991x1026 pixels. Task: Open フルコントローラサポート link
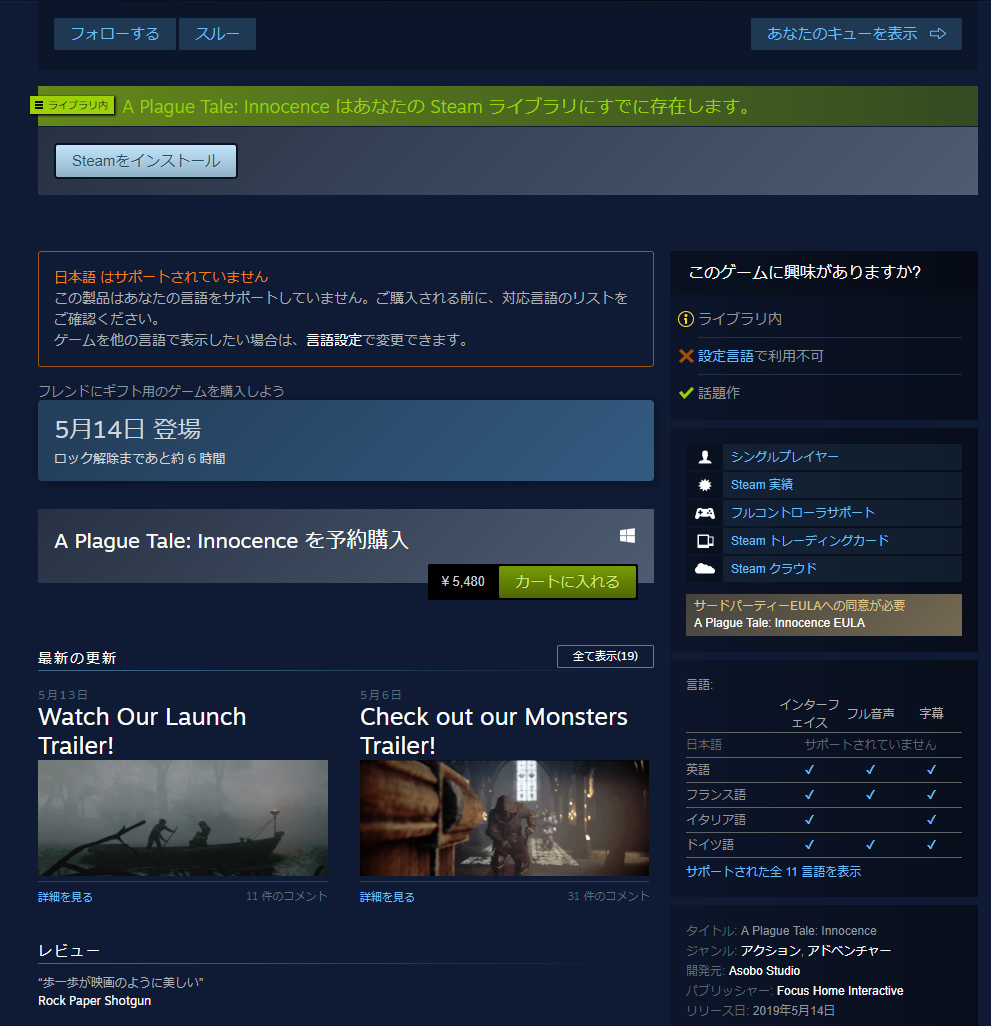(x=803, y=513)
